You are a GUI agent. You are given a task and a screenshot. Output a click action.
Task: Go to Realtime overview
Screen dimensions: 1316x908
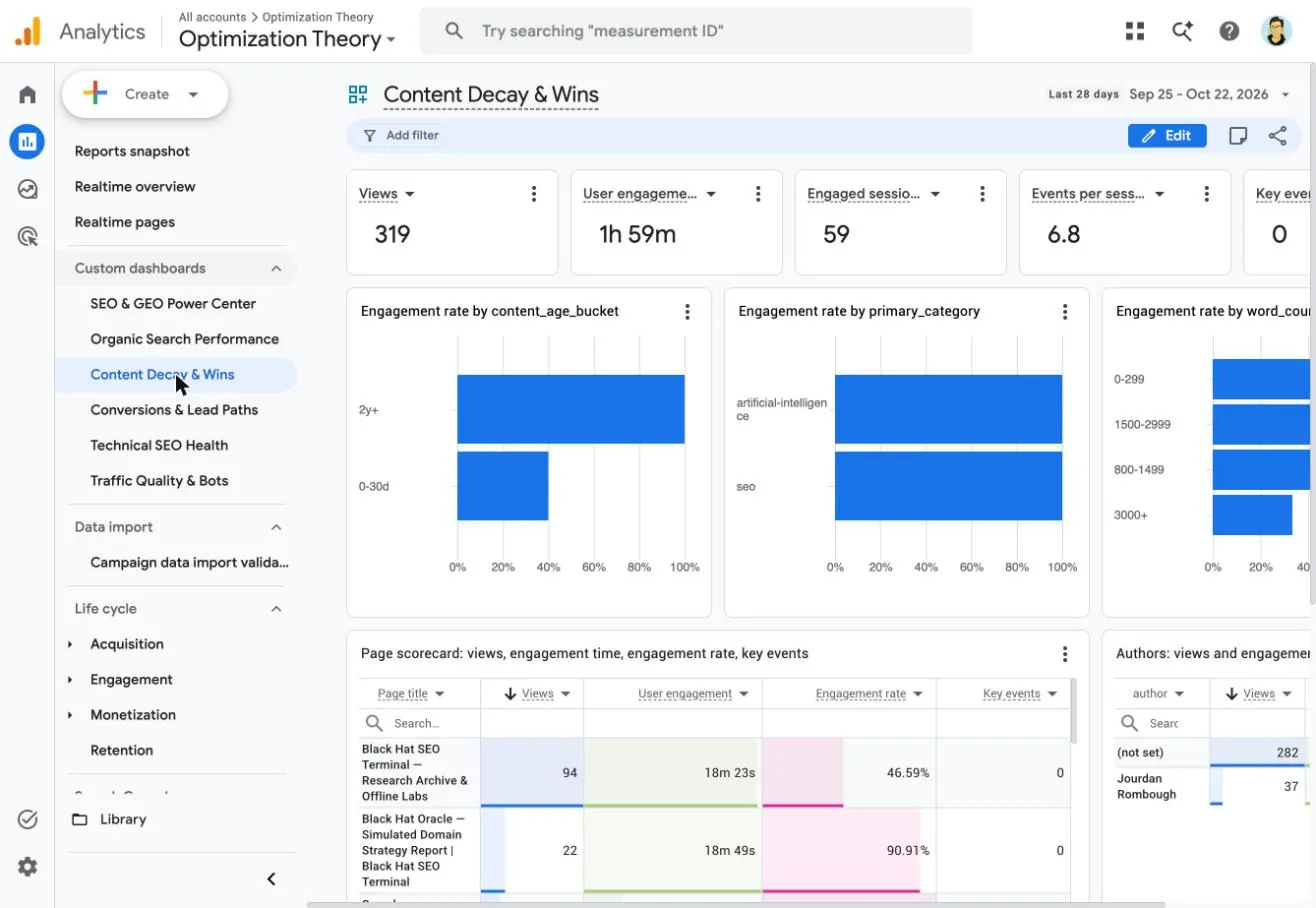(x=135, y=187)
